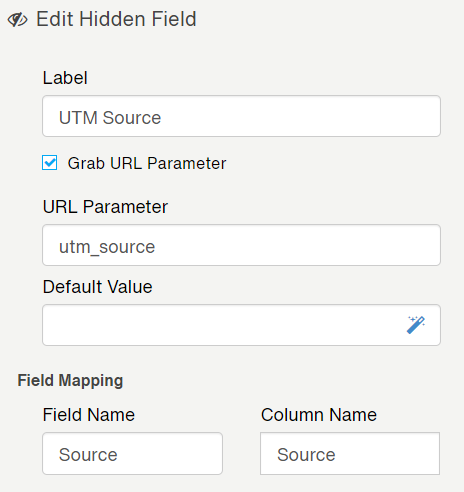Select the Field Mapping section heading
The image size is (464, 492).
point(70,381)
